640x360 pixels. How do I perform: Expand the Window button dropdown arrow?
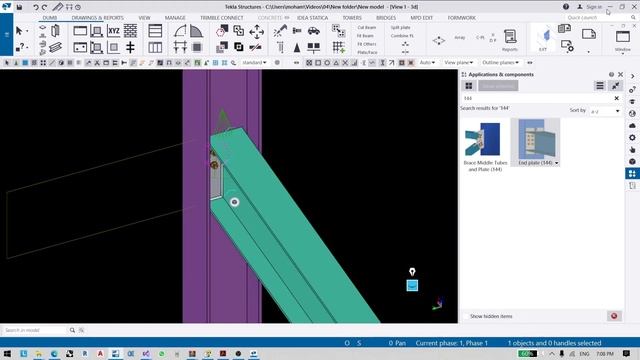[622, 53]
